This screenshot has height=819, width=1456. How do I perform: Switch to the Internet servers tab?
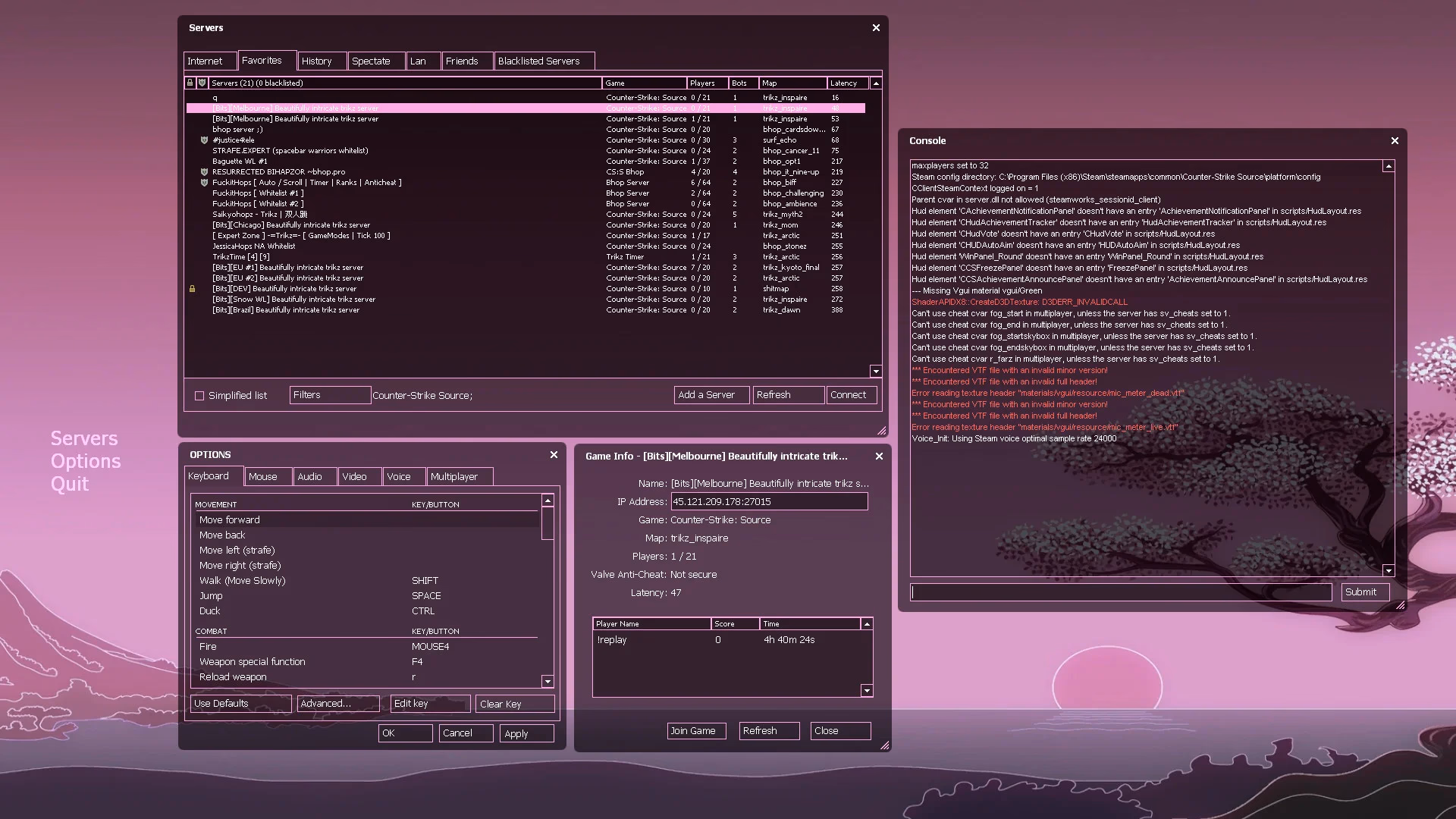[x=209, y=61]
